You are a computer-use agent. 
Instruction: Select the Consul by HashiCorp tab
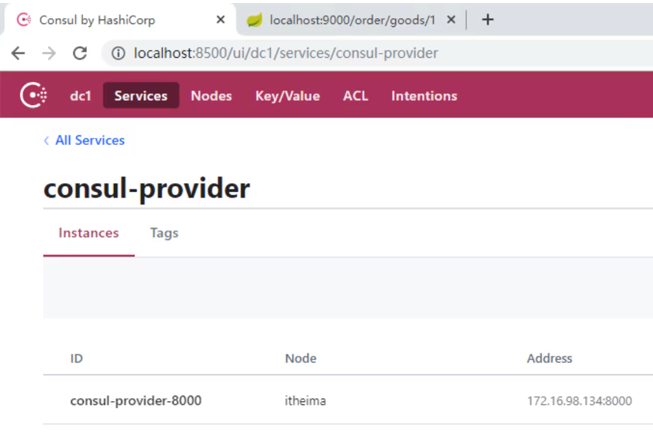119,20
